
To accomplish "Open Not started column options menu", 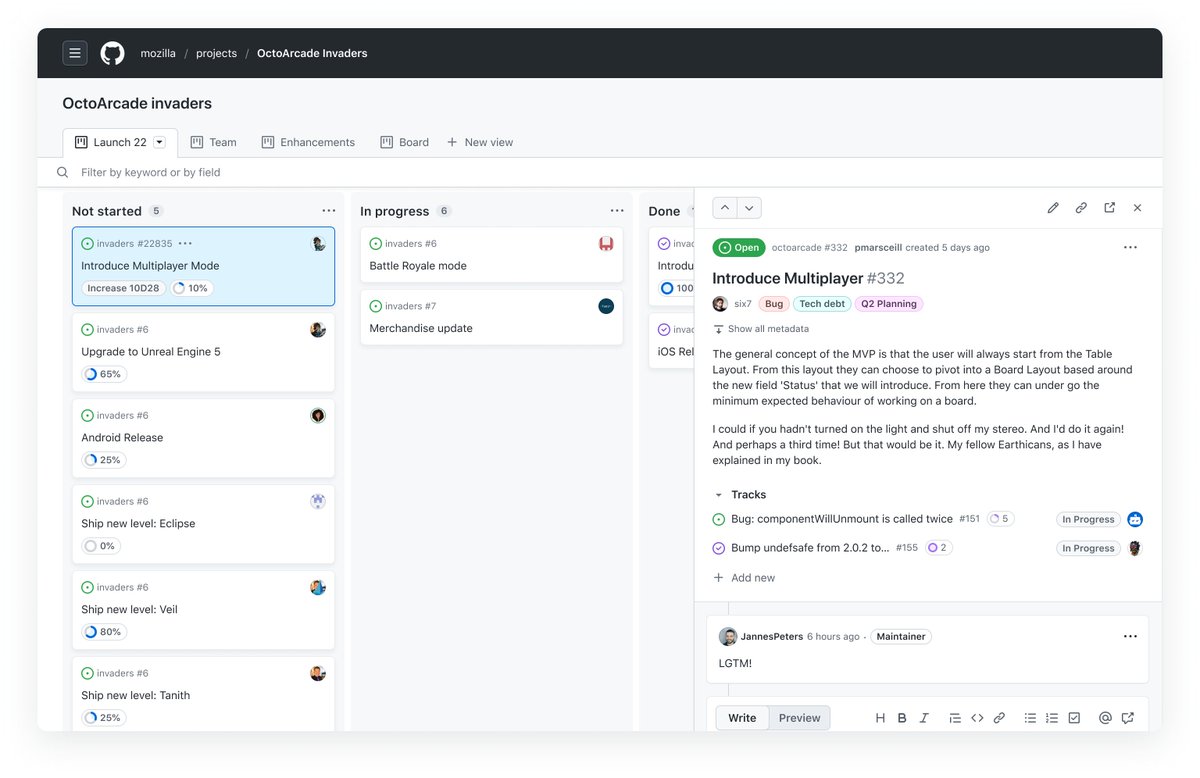I will (329, 211).
